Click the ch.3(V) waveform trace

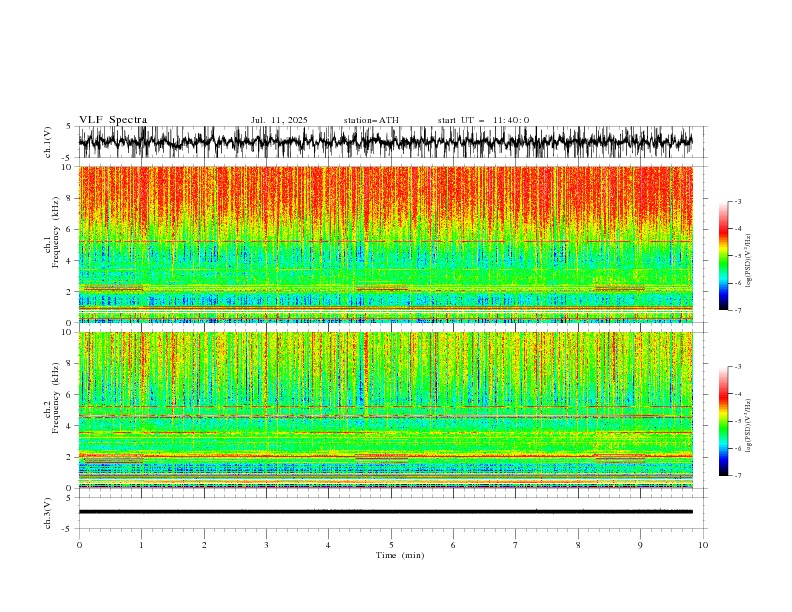click(x=386, y=512)
